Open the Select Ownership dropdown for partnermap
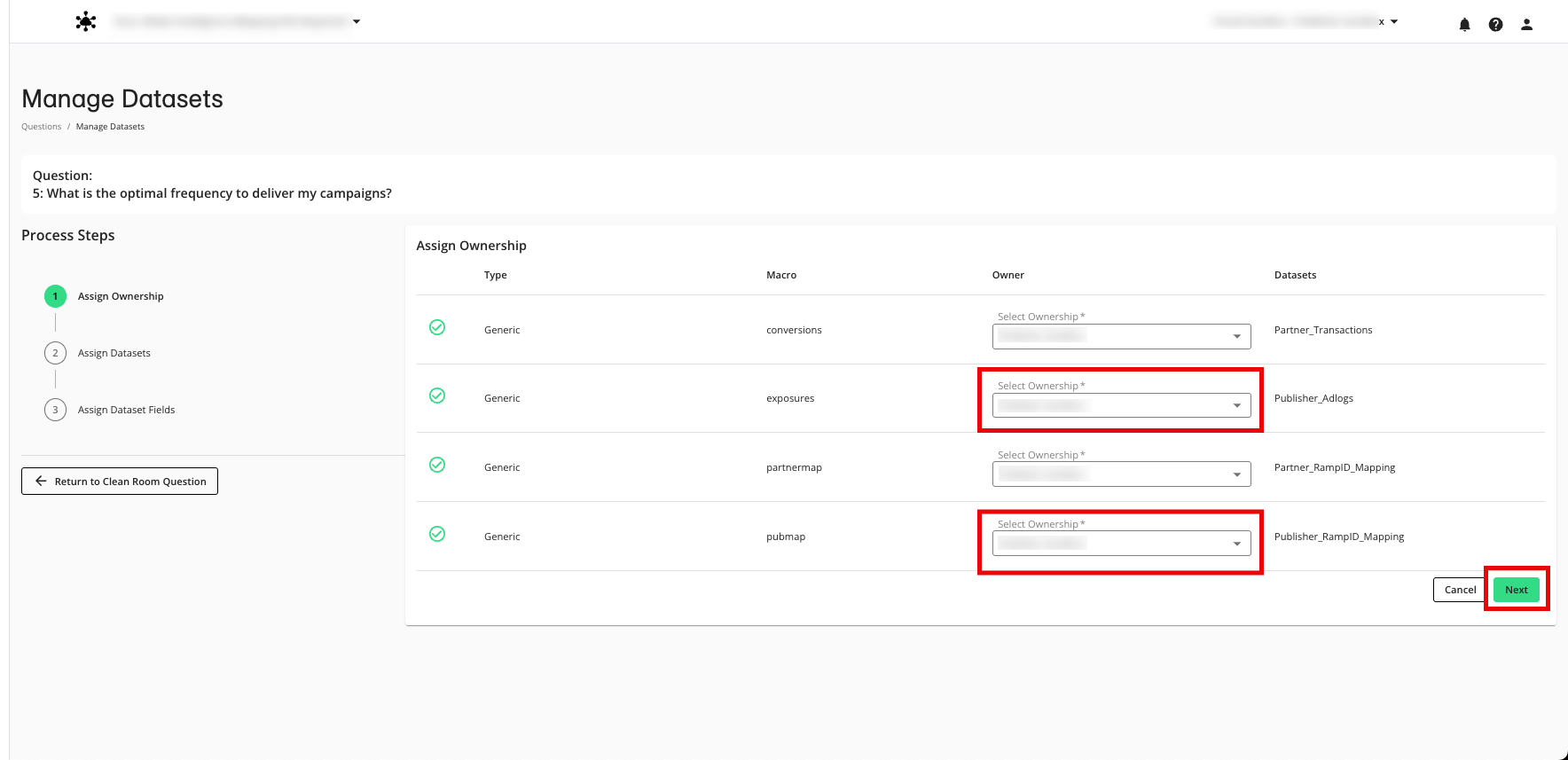This screenshot has height=760, width=1568. click(x=1121, y=474)
